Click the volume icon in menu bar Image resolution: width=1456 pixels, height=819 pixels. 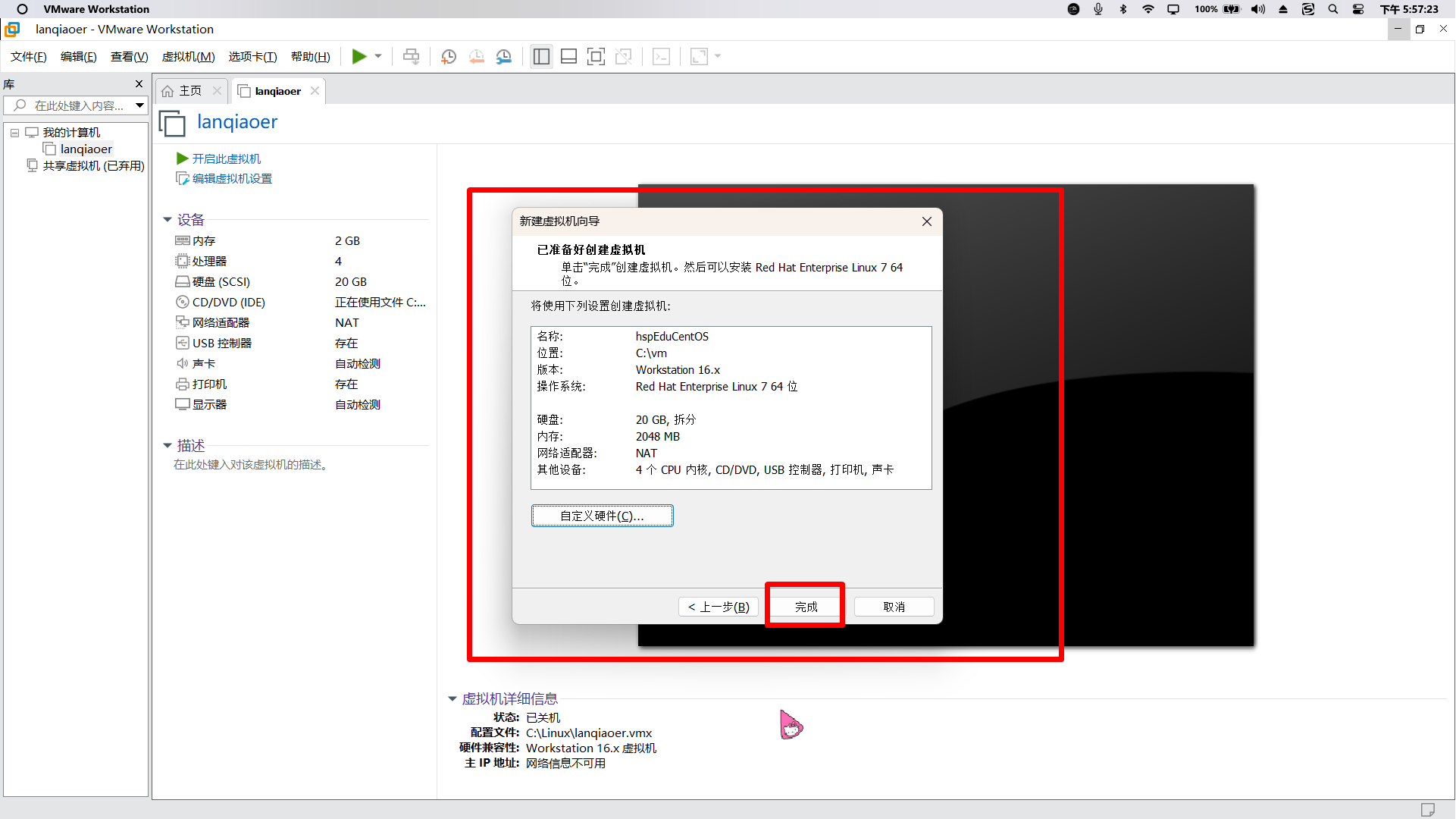click(x=1258, y=9)
